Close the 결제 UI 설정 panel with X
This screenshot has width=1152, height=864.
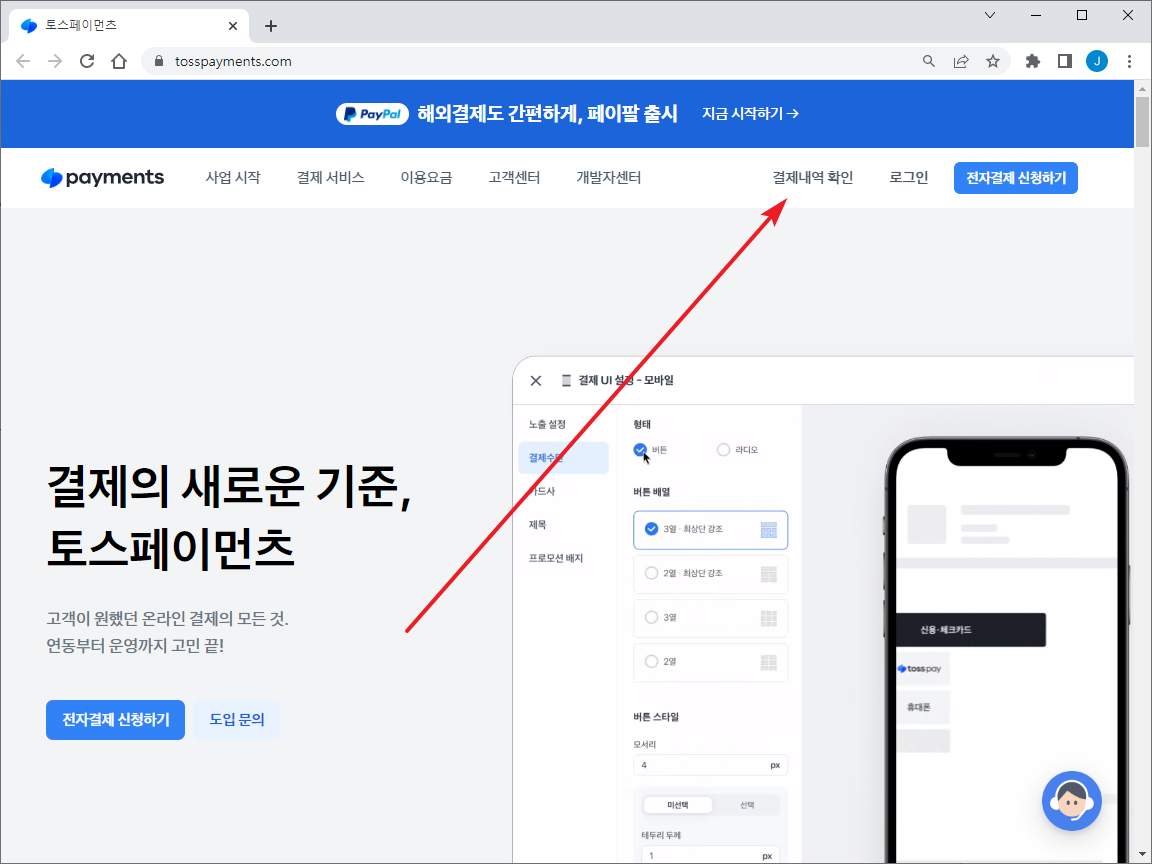[x=536, y=381]
